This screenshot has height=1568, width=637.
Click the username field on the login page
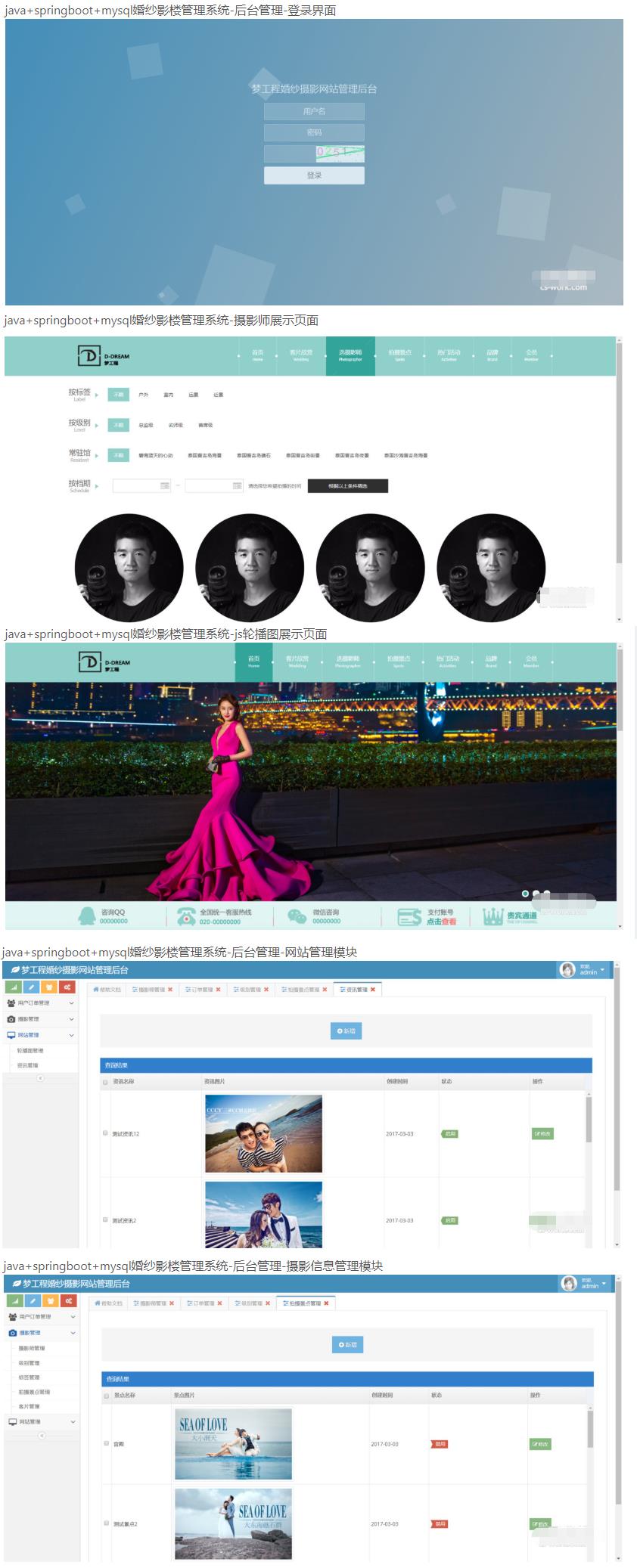click(314, 111)
